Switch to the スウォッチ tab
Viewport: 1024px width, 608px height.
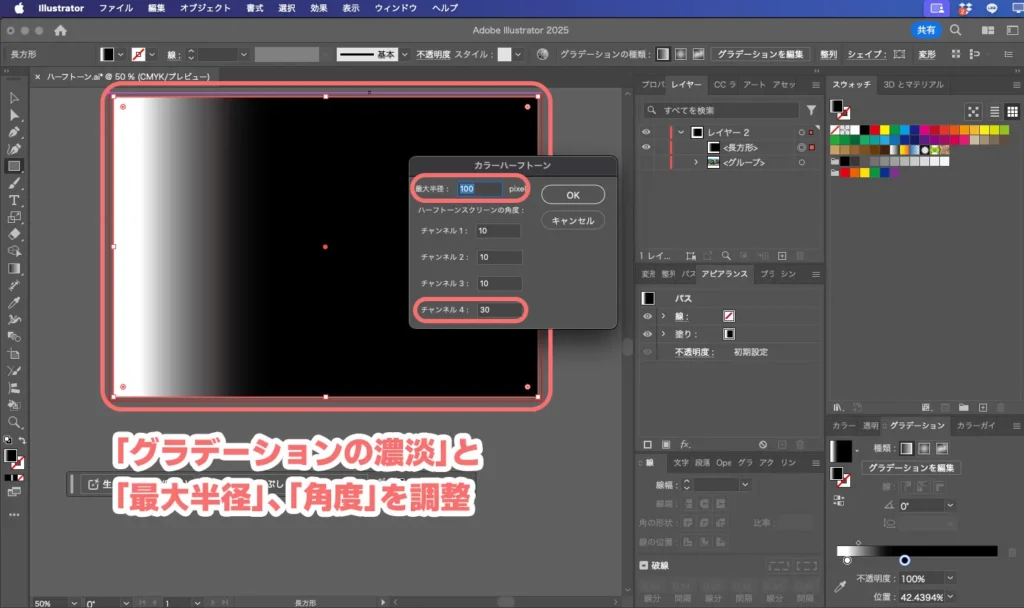coord(853,84)
